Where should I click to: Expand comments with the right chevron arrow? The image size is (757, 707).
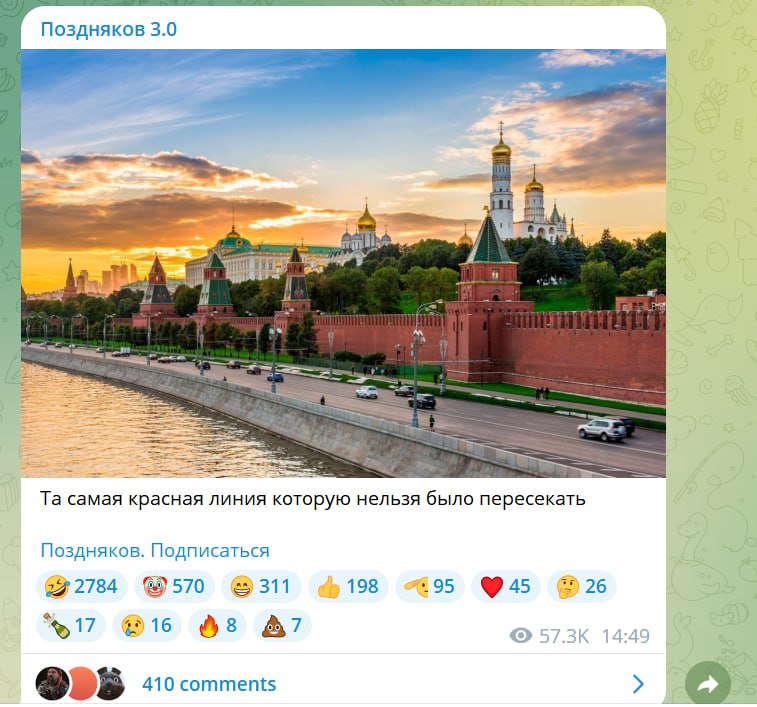pyautogui.click(x=638, y=684)
